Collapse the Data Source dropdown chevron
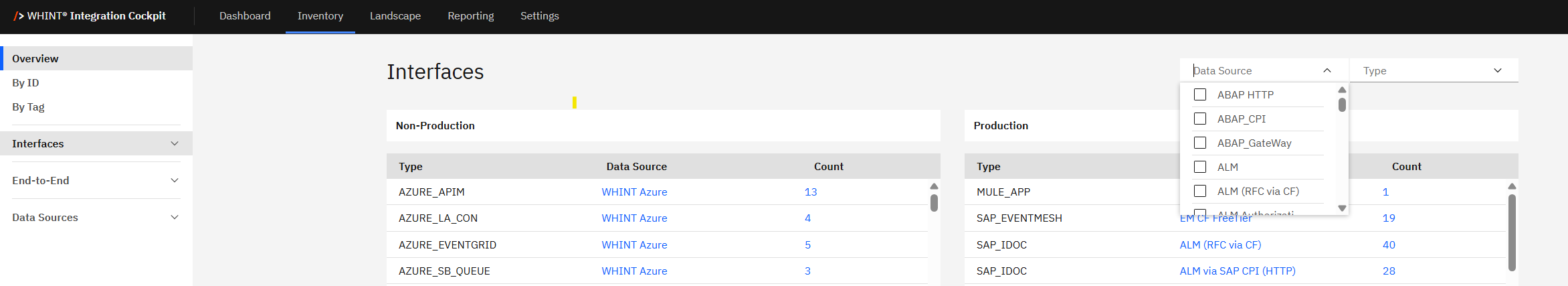The height and width of the screenshot is (286, 1568). pos(1327,71)
